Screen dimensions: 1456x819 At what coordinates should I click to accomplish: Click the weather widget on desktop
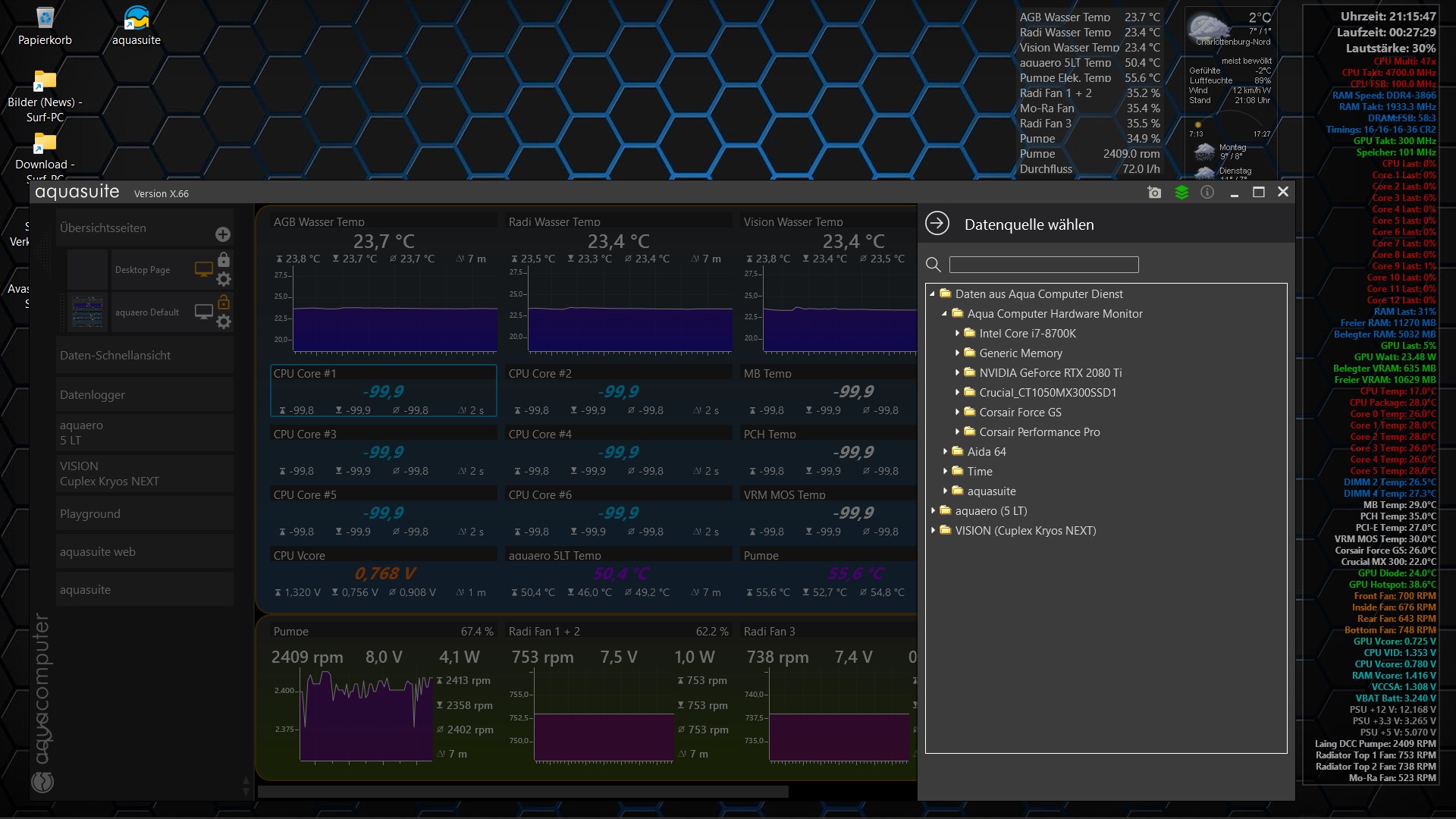click(1231, 93)
